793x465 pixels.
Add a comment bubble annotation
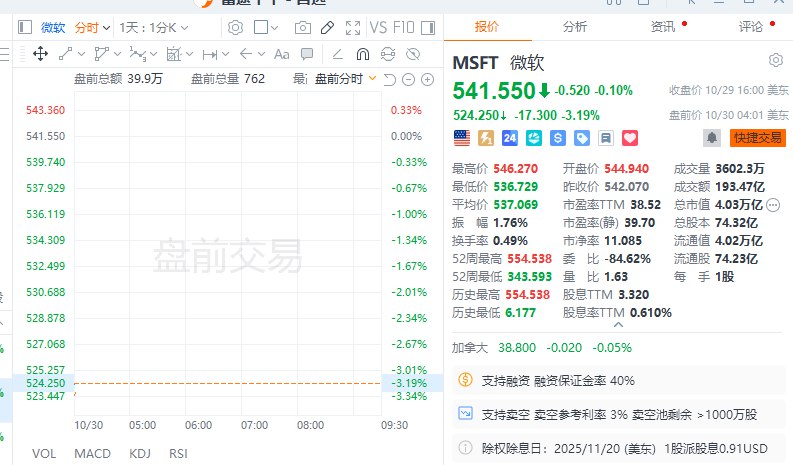[307, 54]
